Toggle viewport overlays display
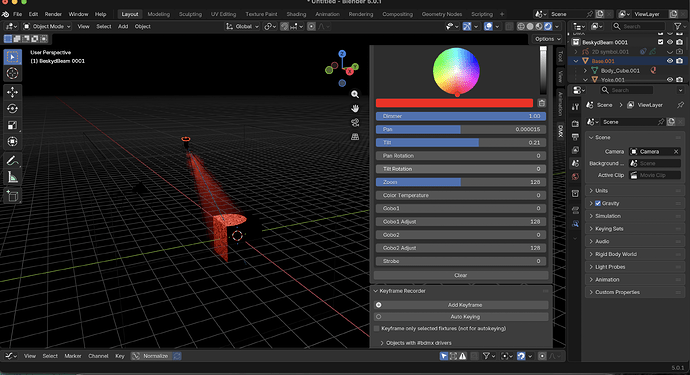This screenshot has height=375, width=690. click(488, 26)
